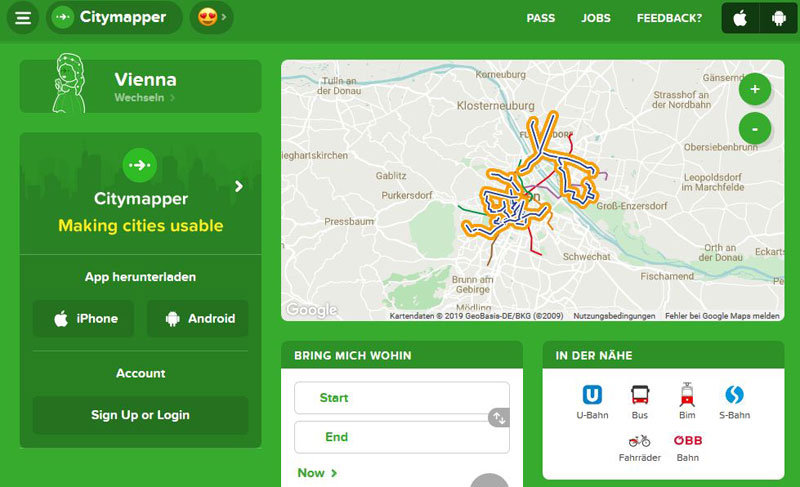Viewport: 800px width, 487px height.
Task: Zoom out on the map
Action: pos(755,129)
